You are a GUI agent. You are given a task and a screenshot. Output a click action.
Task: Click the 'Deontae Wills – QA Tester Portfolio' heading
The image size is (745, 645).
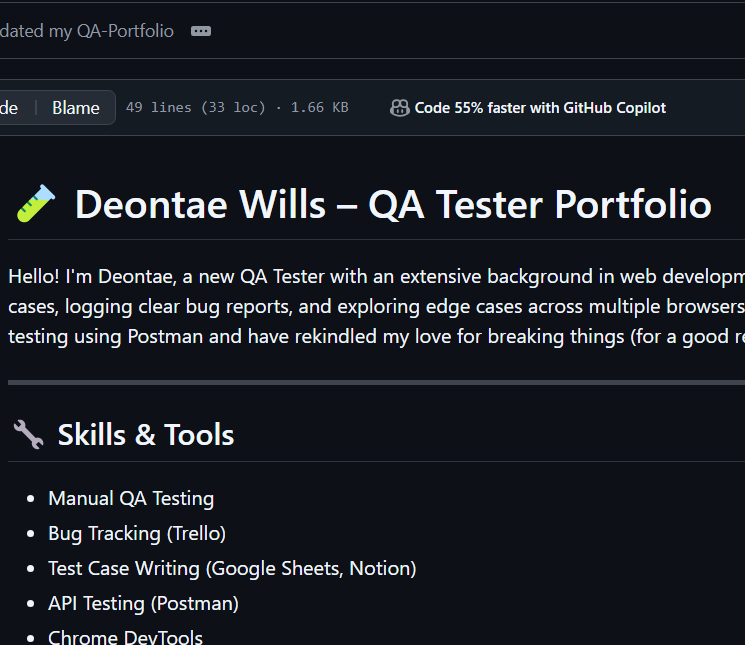(393, 205)
